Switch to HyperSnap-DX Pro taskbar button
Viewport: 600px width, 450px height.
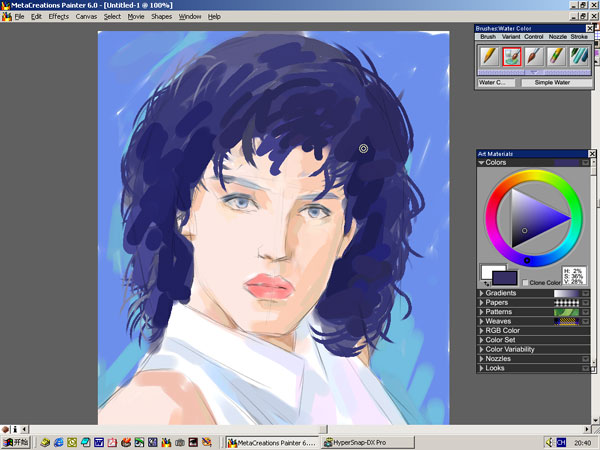(368, 442)
